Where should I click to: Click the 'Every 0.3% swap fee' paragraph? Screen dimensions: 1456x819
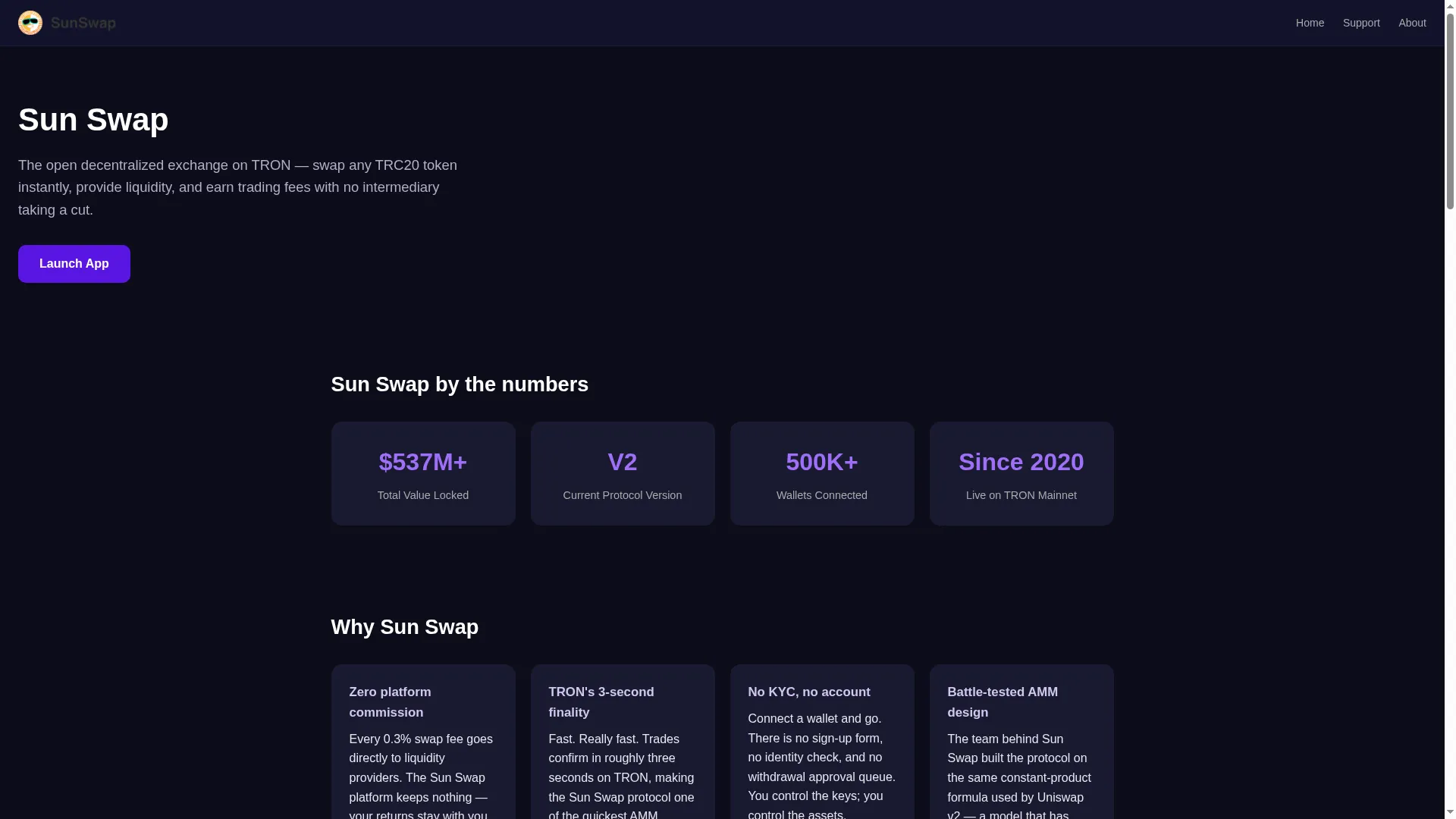pos(422,777)
